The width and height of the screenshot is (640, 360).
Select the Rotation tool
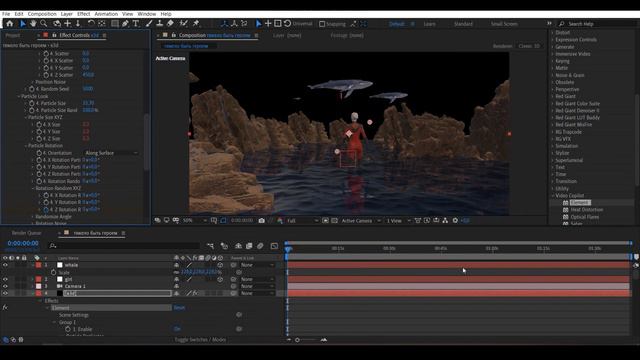tap(91, 24)
